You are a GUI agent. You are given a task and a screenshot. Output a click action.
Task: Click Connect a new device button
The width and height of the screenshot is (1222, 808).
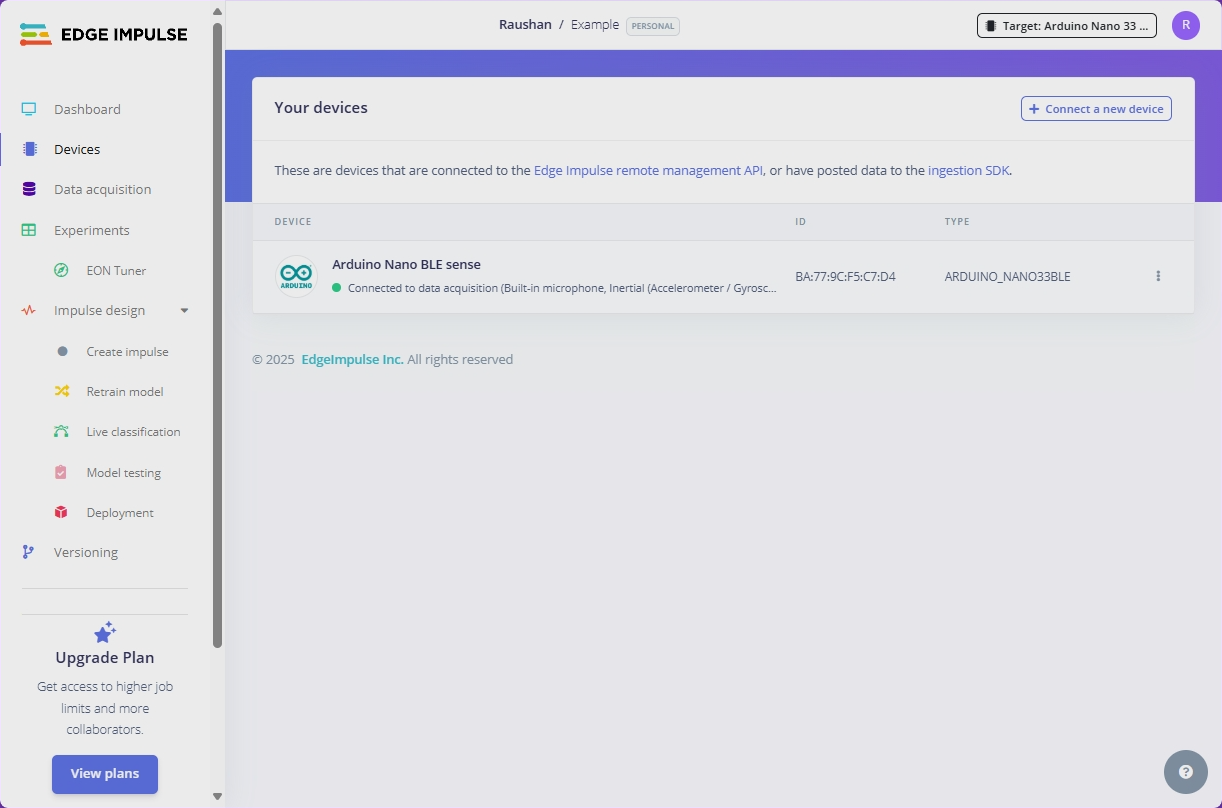[x=1096, y=109]
